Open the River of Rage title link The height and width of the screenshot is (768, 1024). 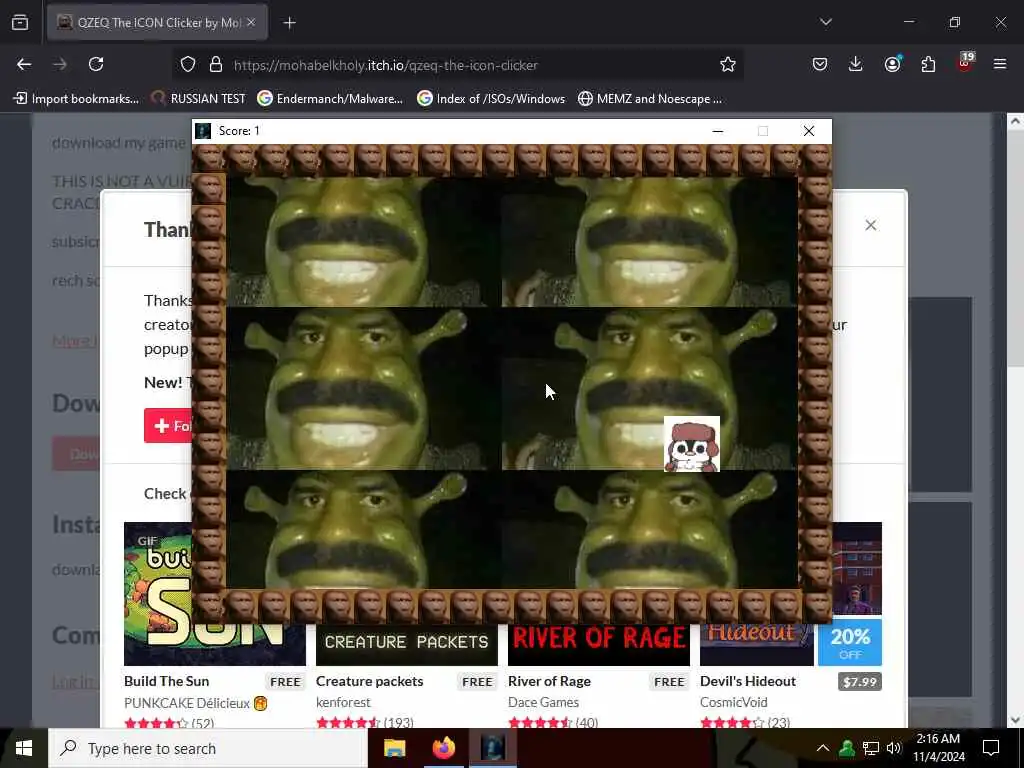[x=549, y=681]
